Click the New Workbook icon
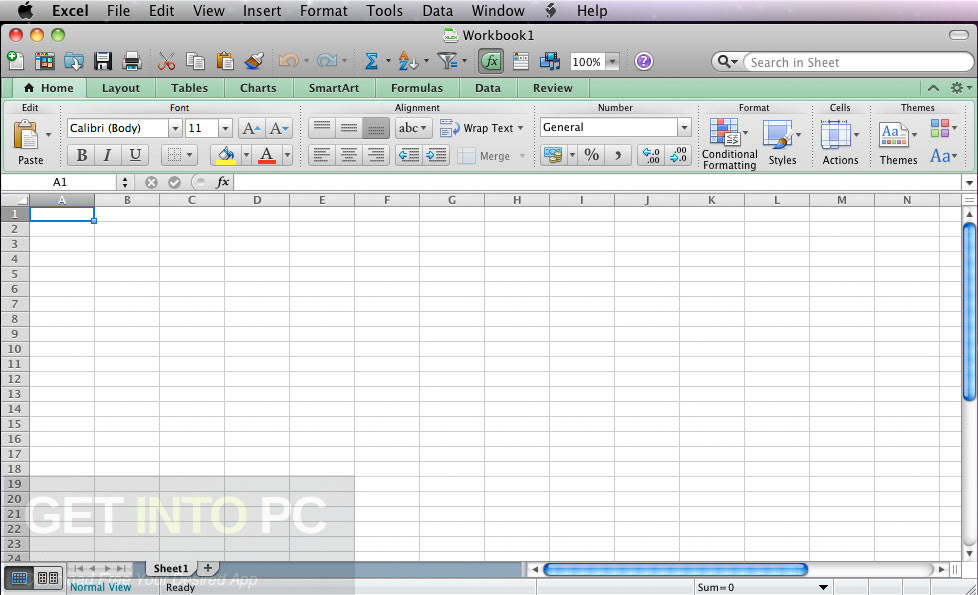The image size is (978, 595). pos(15,60)
